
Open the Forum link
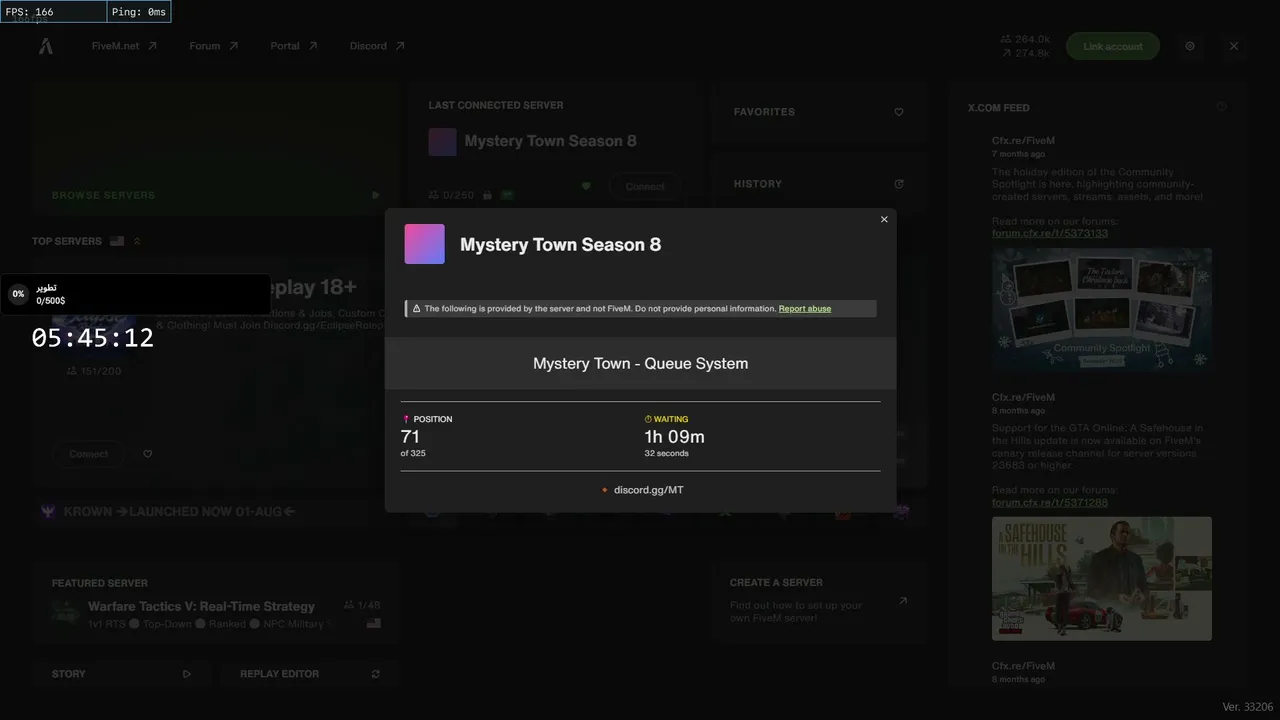coord(213,46)
